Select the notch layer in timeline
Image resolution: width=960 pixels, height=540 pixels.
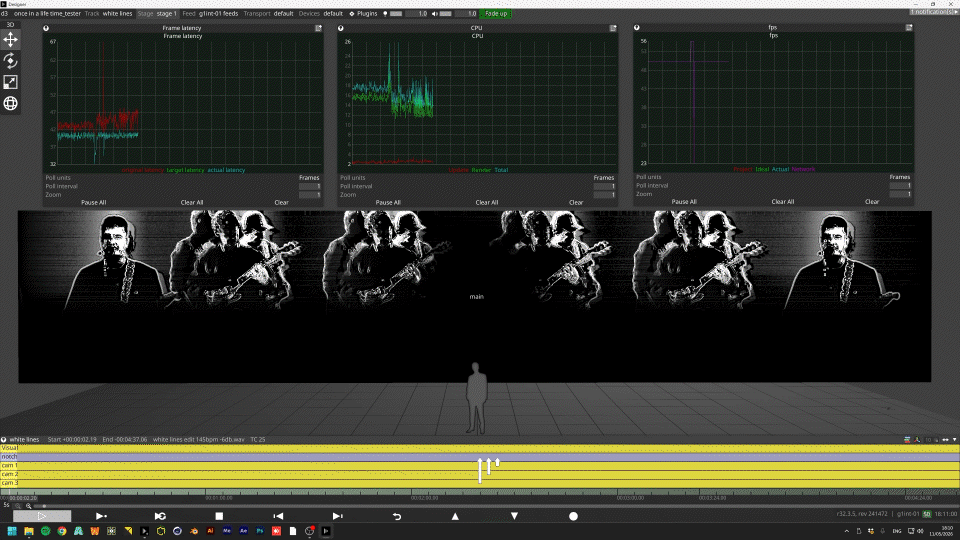pos(479,457)
